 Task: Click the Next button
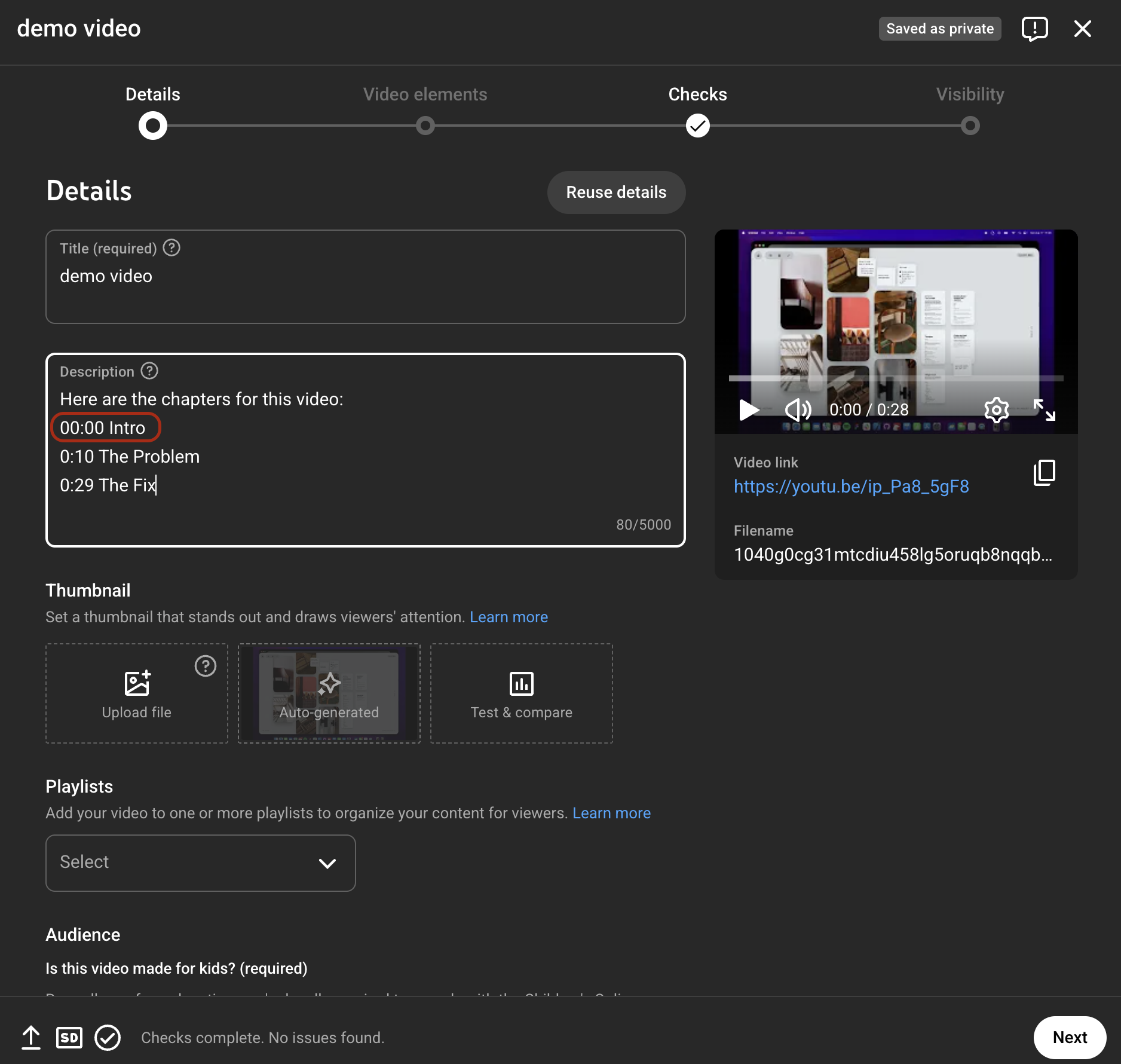1070,1038
